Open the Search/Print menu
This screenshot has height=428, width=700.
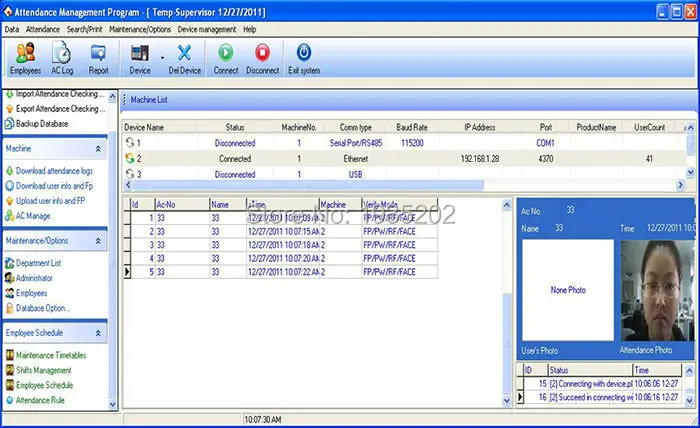[84, 29]
